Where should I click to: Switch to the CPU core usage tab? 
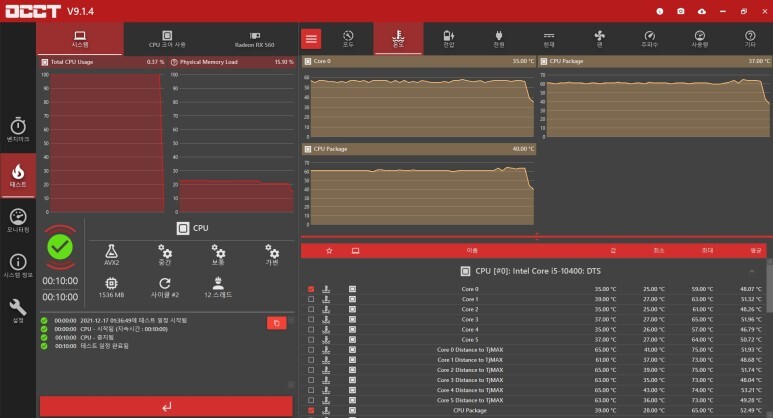coord(167,39)
